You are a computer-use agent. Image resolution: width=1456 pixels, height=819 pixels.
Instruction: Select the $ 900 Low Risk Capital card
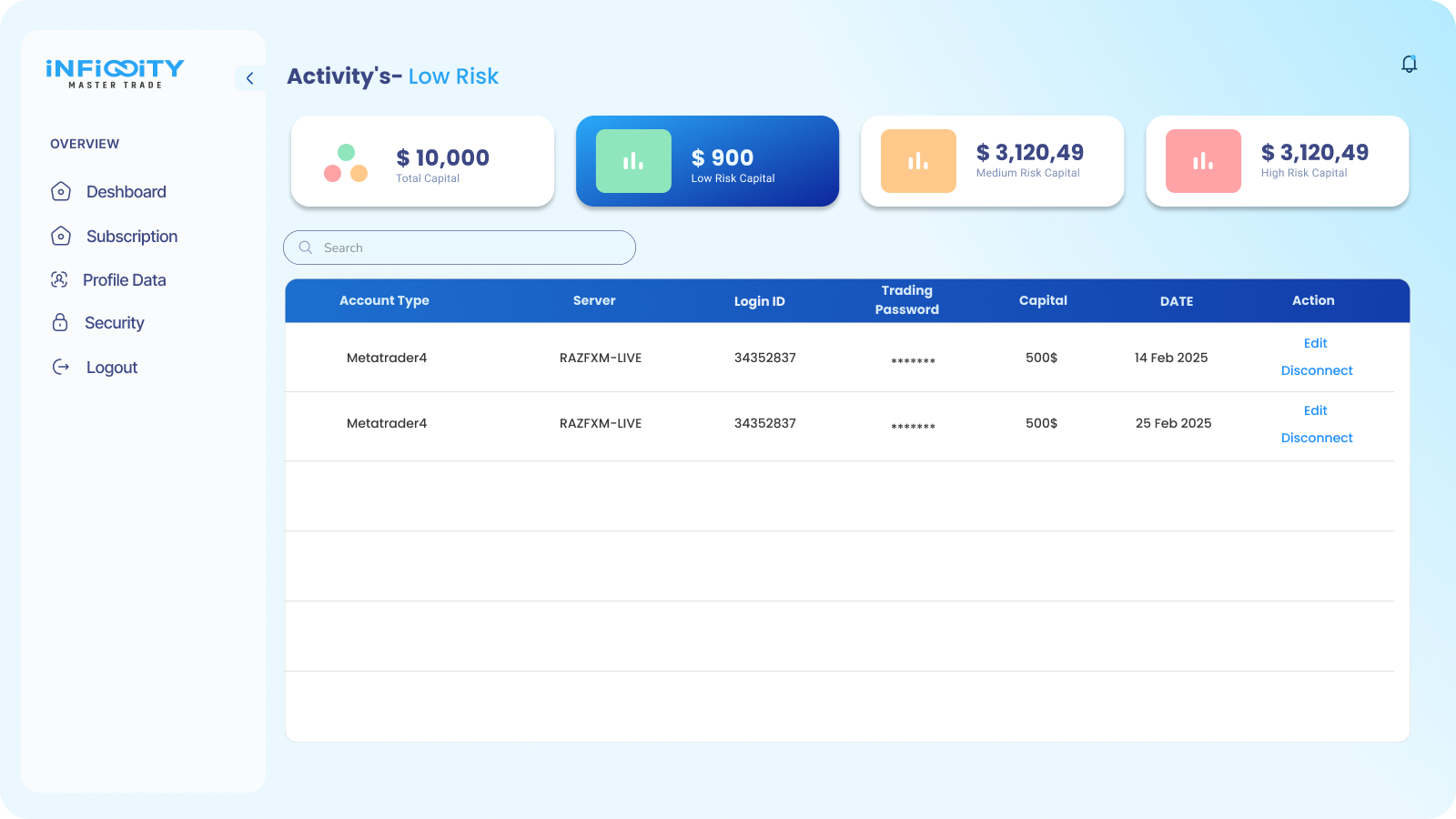[x=707, y=161]
